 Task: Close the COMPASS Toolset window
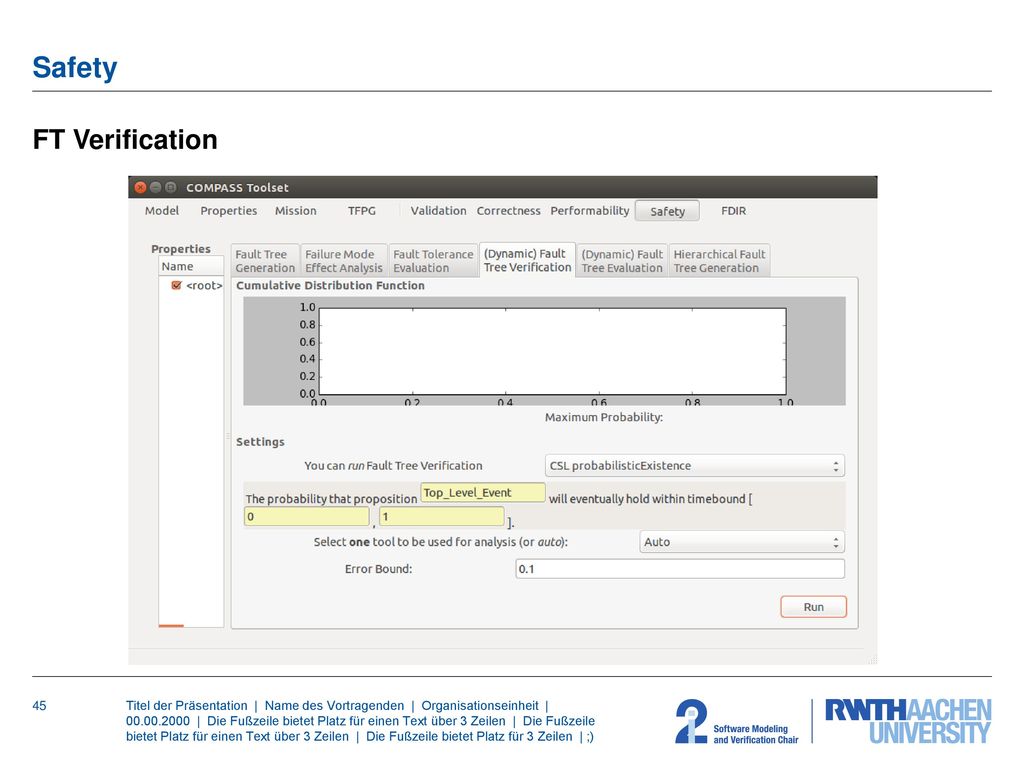coord(140,187)
